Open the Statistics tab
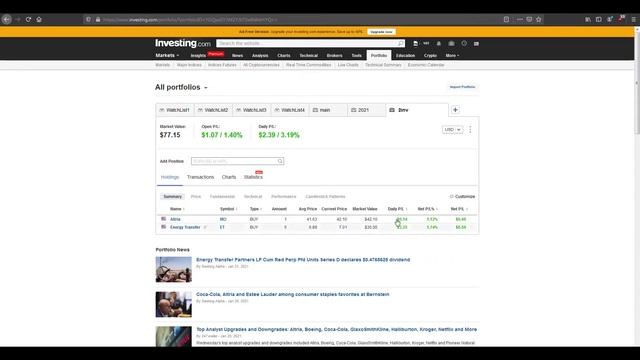640x360 pixels. click(x=253, y=177)
